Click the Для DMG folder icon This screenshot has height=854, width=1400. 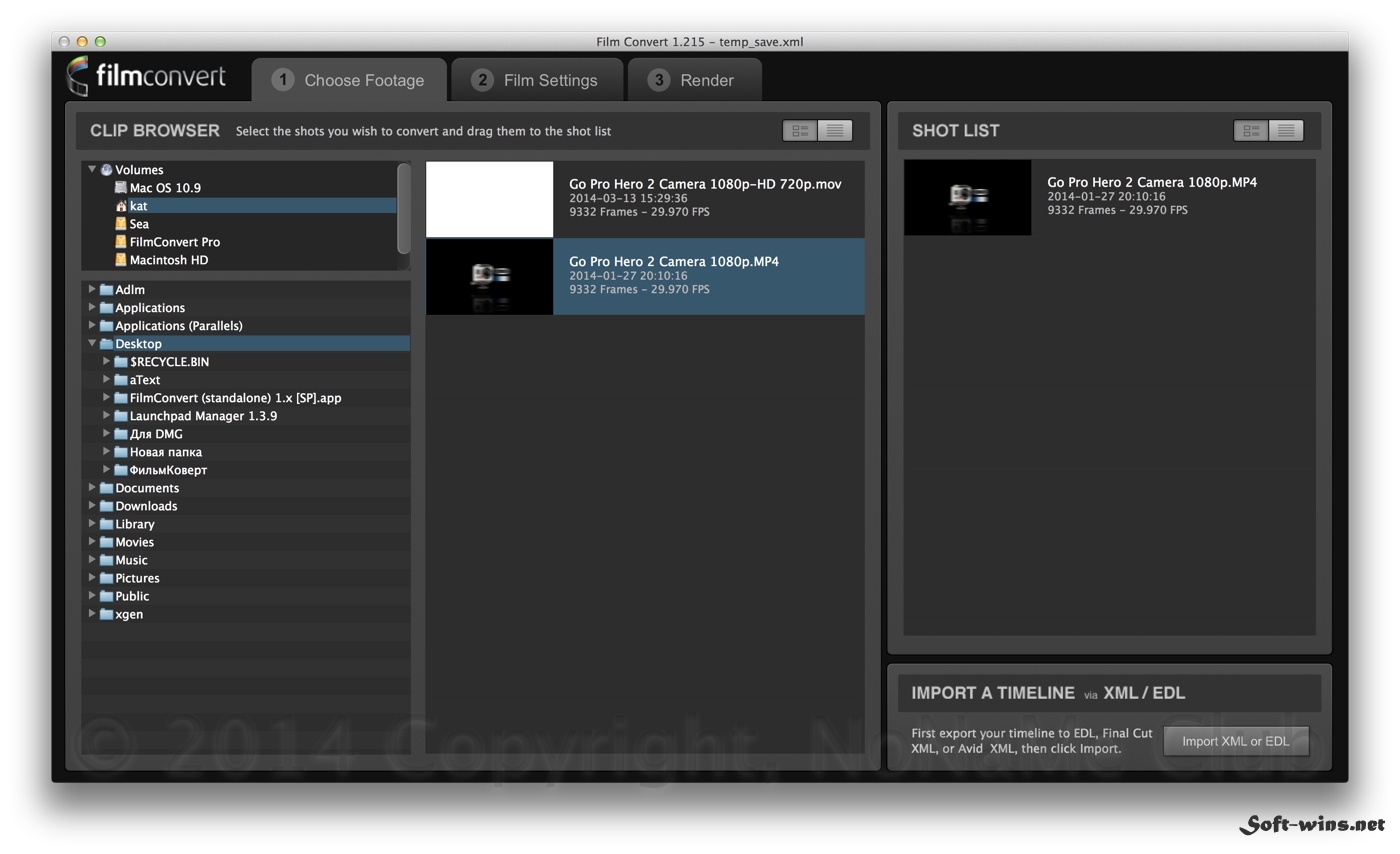tap(120, 434)
